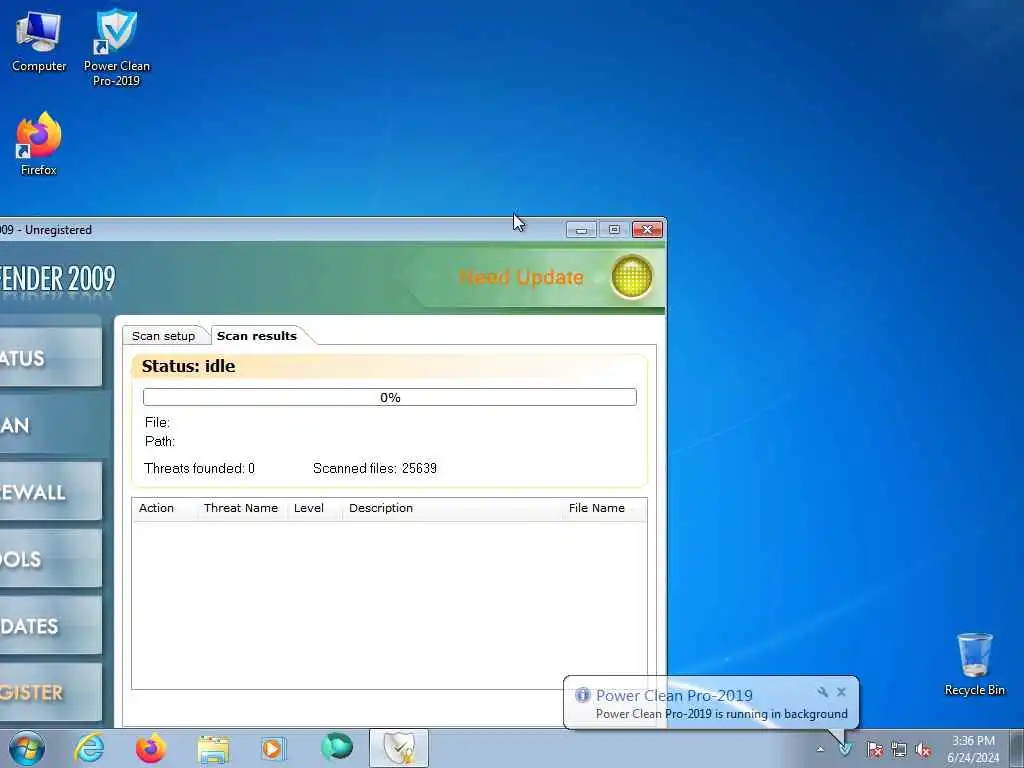Show hidden tray icons arrow
This screenshot has width=1024, height=768.
click(x=820, y=749)
